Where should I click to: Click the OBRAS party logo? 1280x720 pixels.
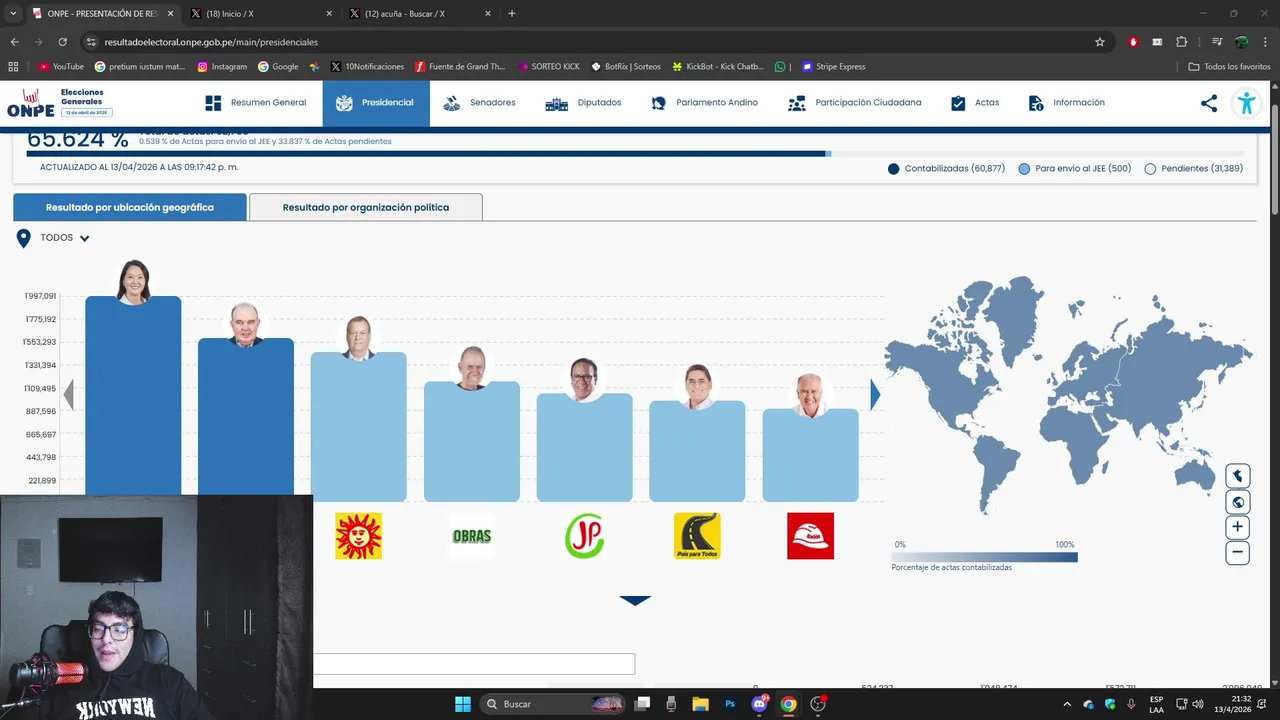tap(472, 536)
